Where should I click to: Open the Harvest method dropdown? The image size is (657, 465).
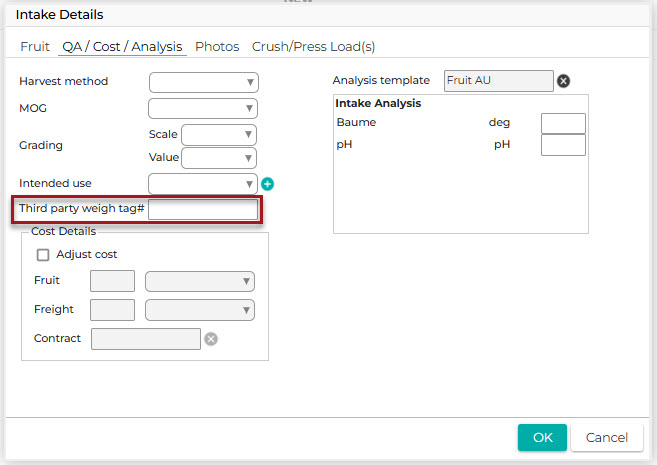(x=203, y=82)
